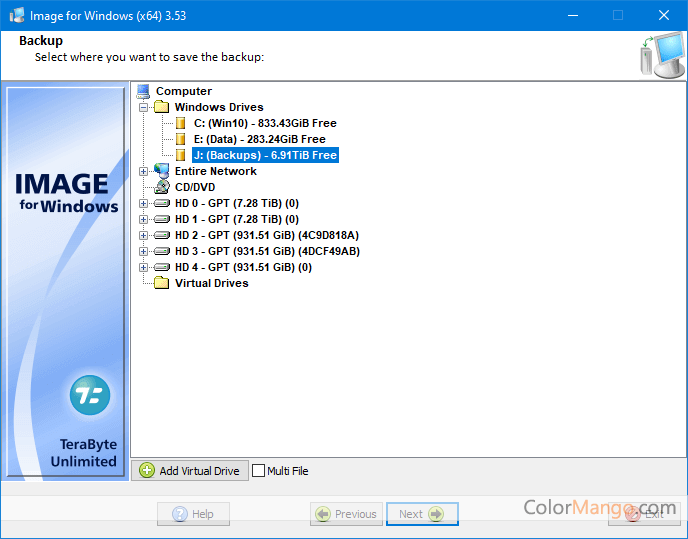This screenshot has width=688, height=539.
Task: Click the C: (Win10) drive icon
Action: pyautogui.click(x=181, y=123)
